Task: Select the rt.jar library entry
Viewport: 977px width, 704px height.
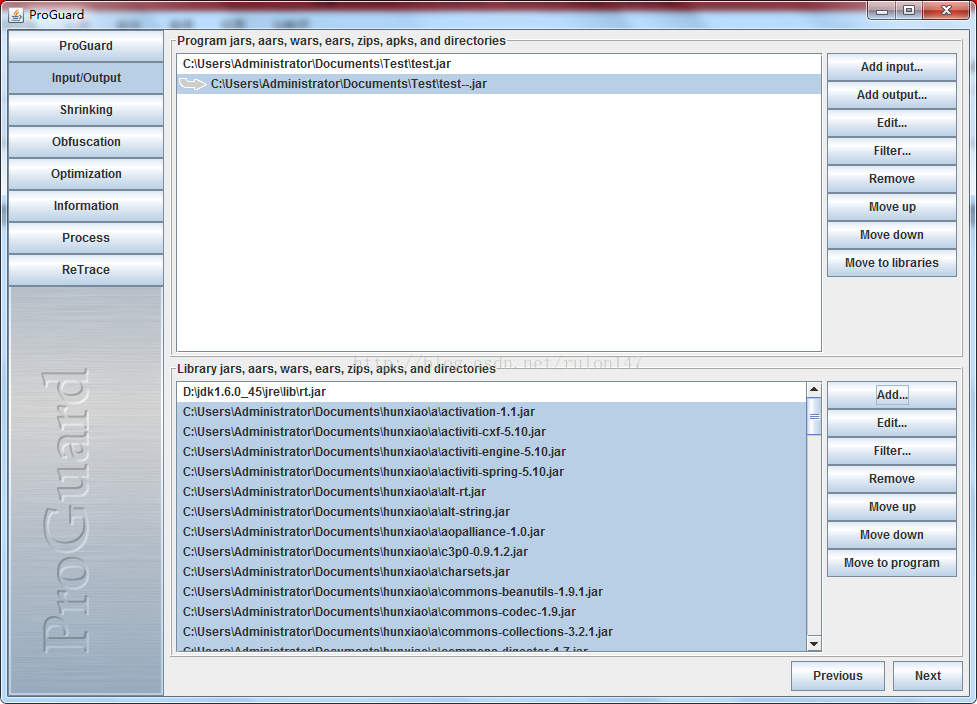Action: 492,392
